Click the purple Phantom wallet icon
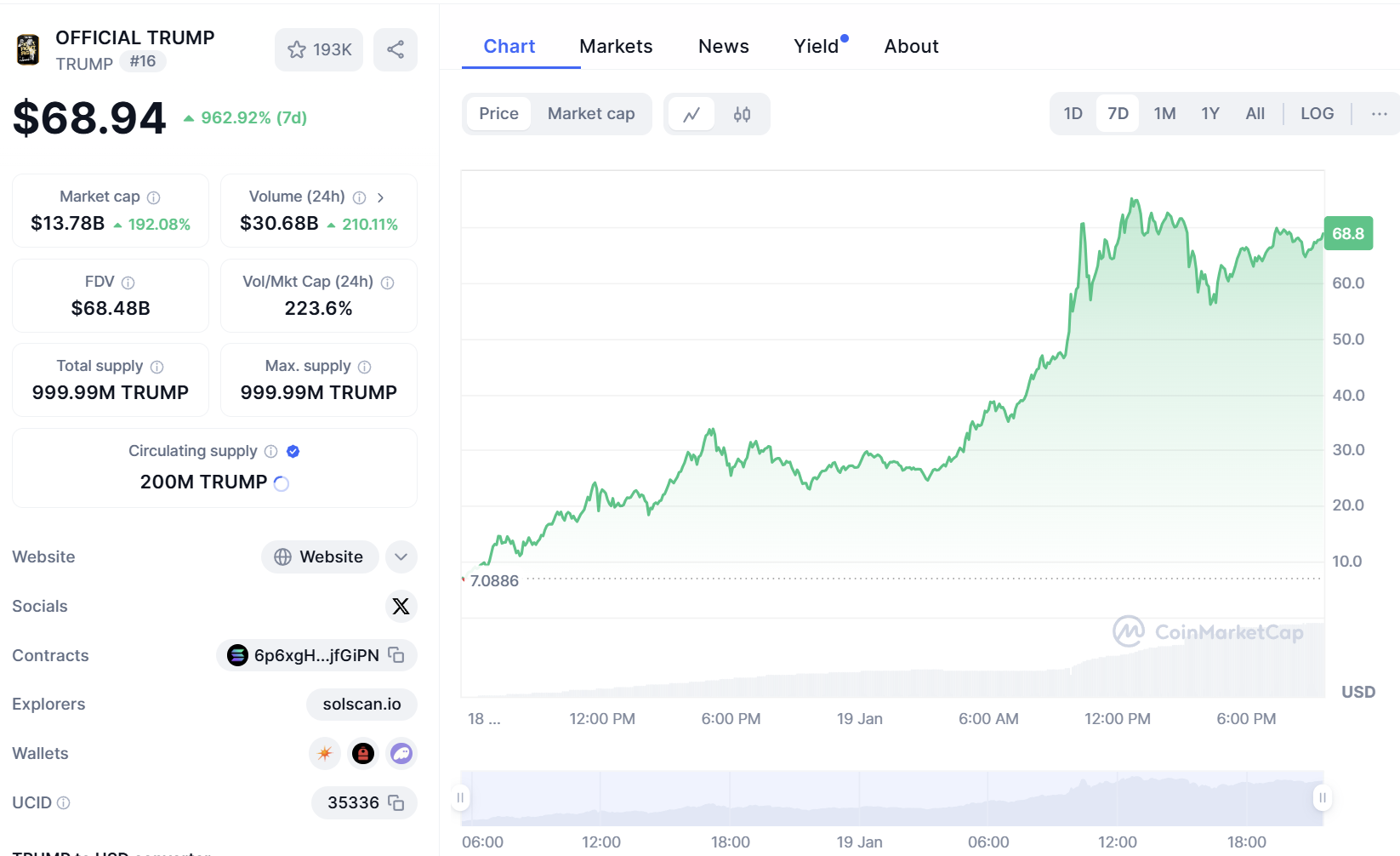Viewport: 1400px width, 856px height. 401,753
